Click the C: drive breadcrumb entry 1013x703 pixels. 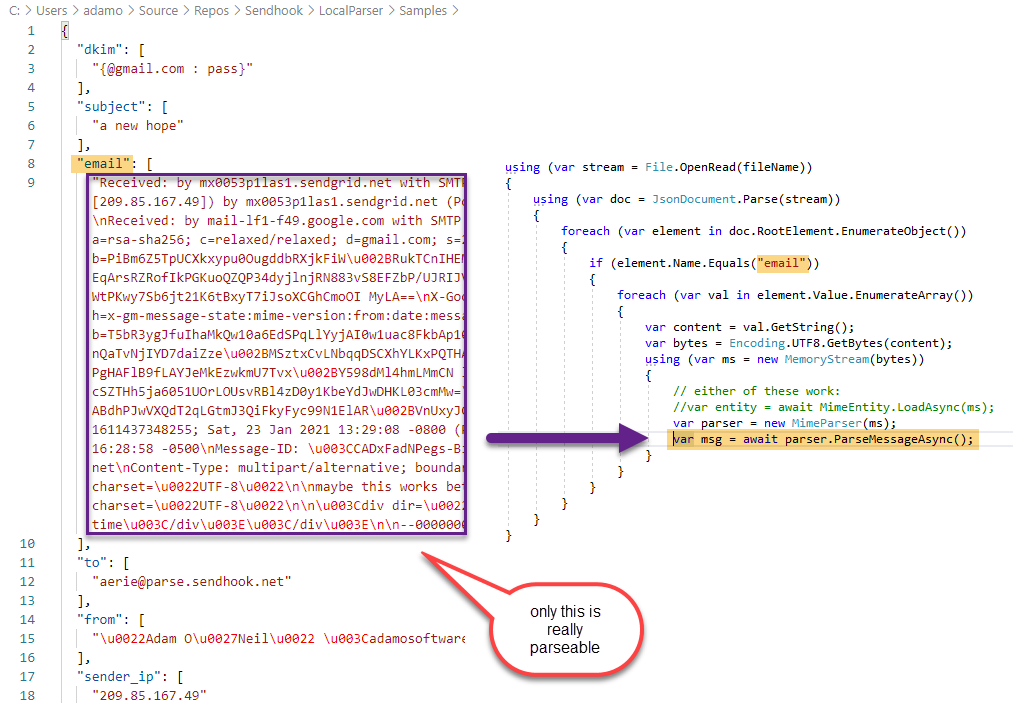tap(14, 11)
